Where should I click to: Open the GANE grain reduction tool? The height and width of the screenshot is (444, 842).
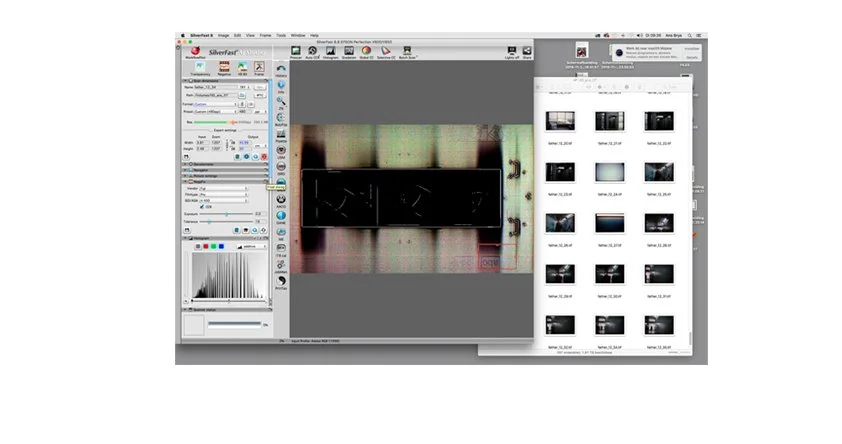281,217
